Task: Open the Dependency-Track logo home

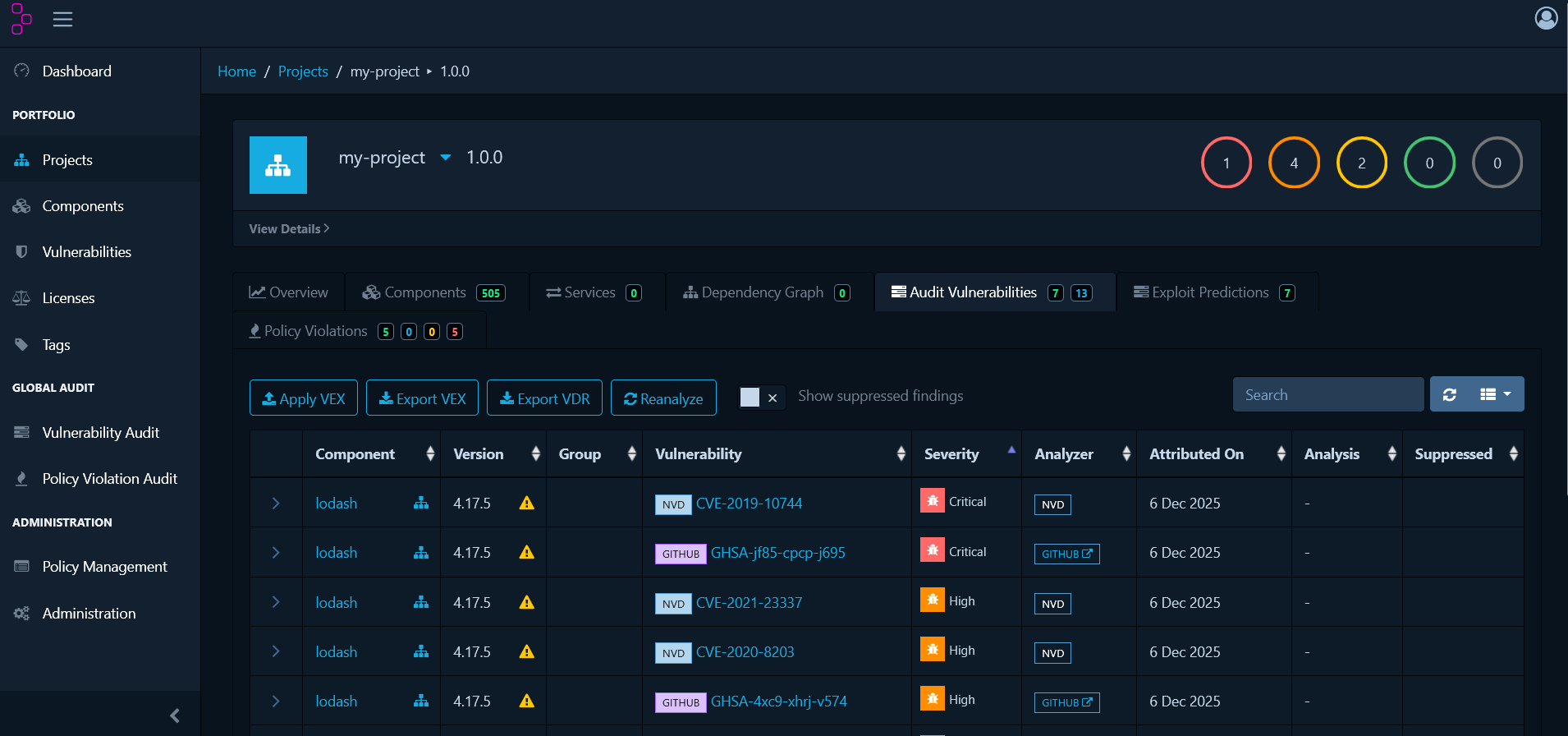Action: (x=21, y=19)
